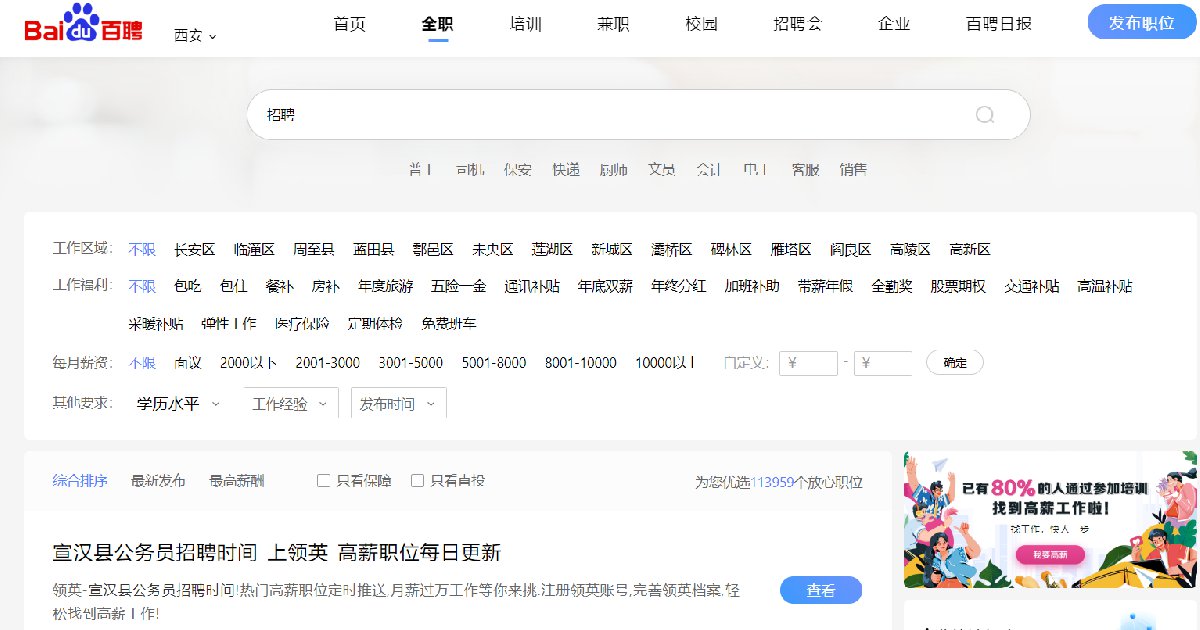1200x630 pixels.
Task: Select the 五险一金 benefit filter
Action: pos(458,287)
